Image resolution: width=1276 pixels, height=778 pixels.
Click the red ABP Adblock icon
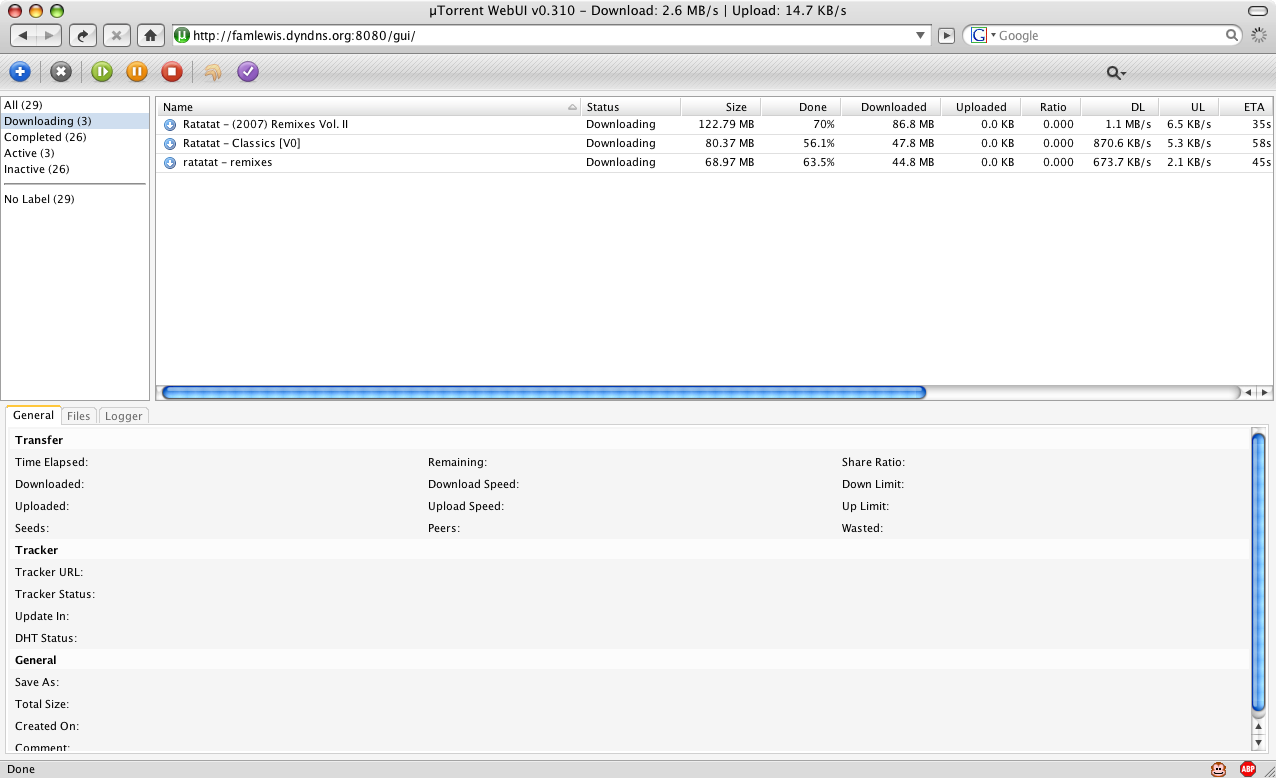coord(1248,769)
